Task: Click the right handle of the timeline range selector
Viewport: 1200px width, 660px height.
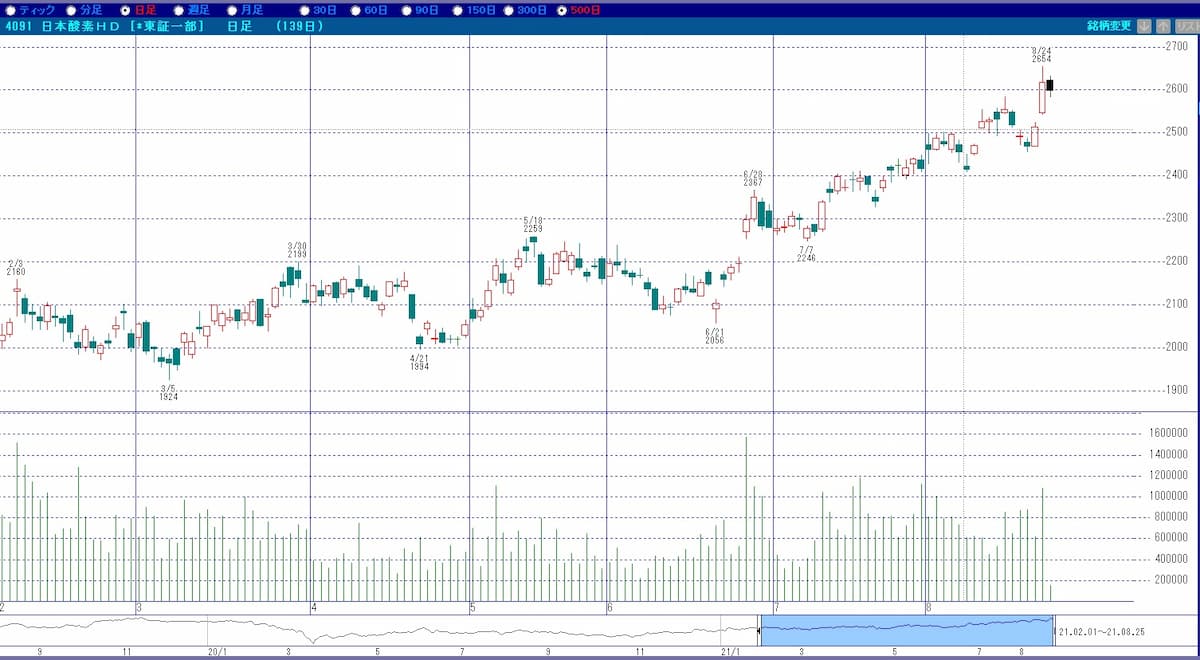Action: click(1054, 631)
